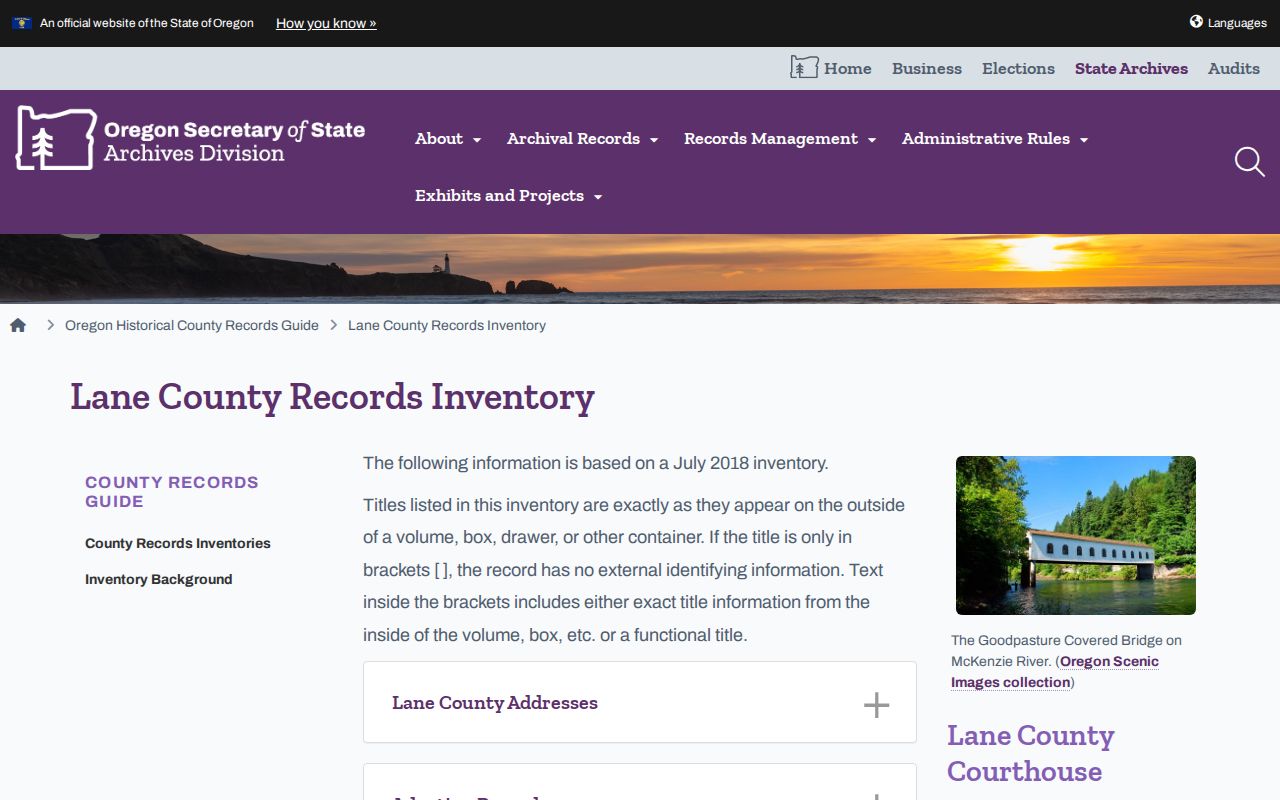Open Languages globe icon
Viewport: 1280px width, 800px height.
pyautogui.click(x=1196, y=22)
